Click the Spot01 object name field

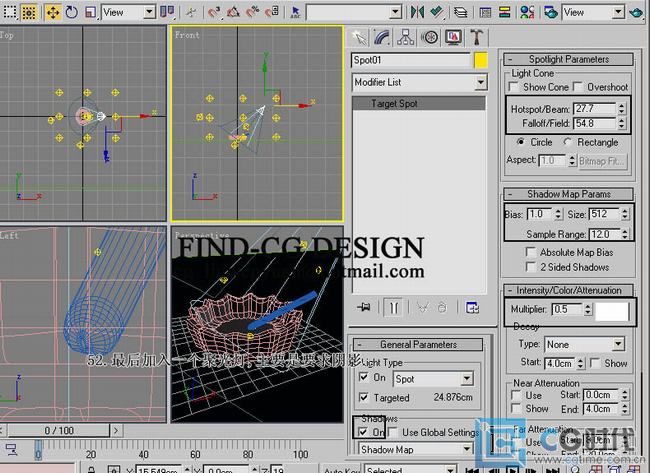click(411, 60)
